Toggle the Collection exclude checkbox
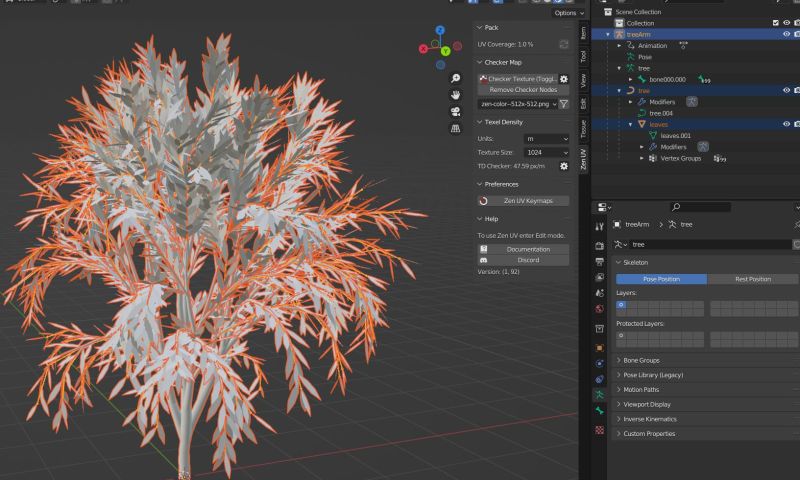This screenshot has height=480, width=800. click(776, 23)
